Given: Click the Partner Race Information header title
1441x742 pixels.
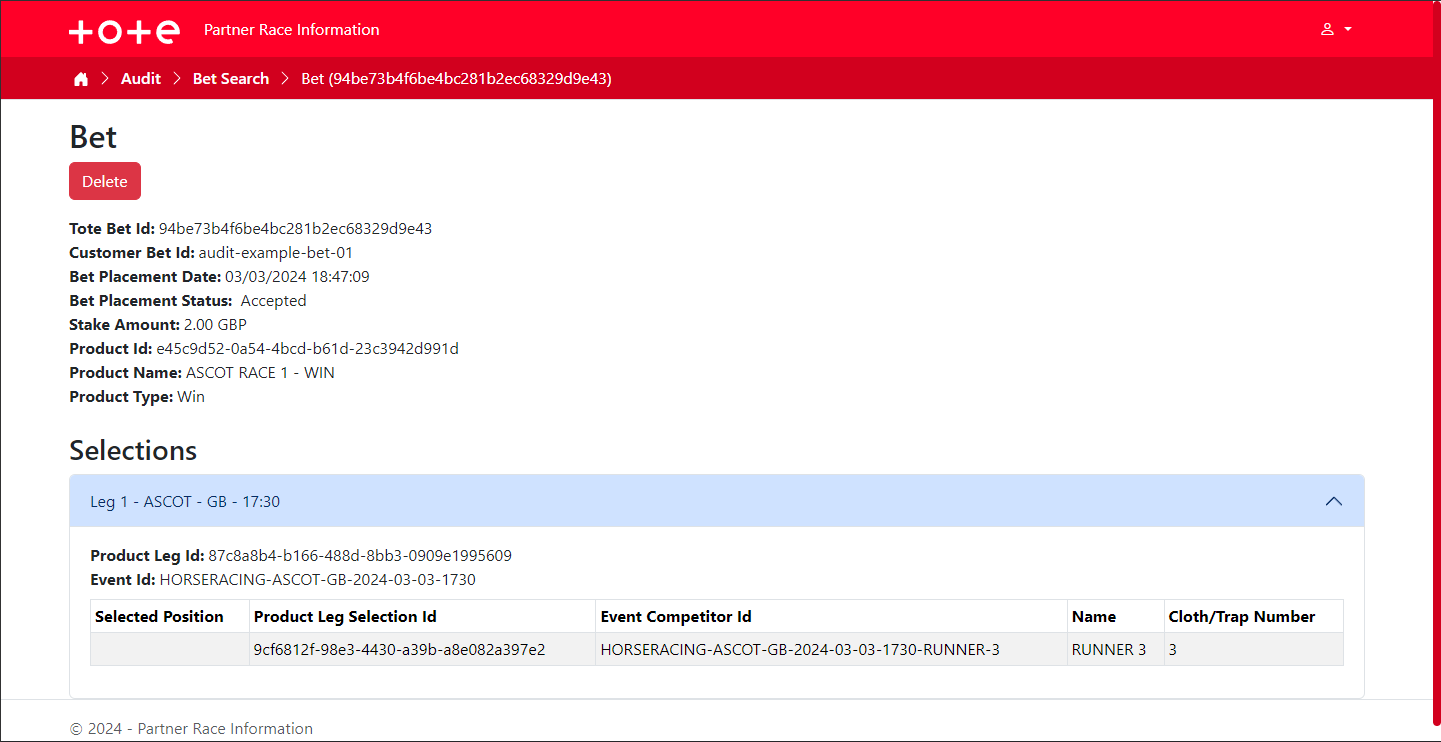Looking at the screenshot, I should click(x=290, y=29).
